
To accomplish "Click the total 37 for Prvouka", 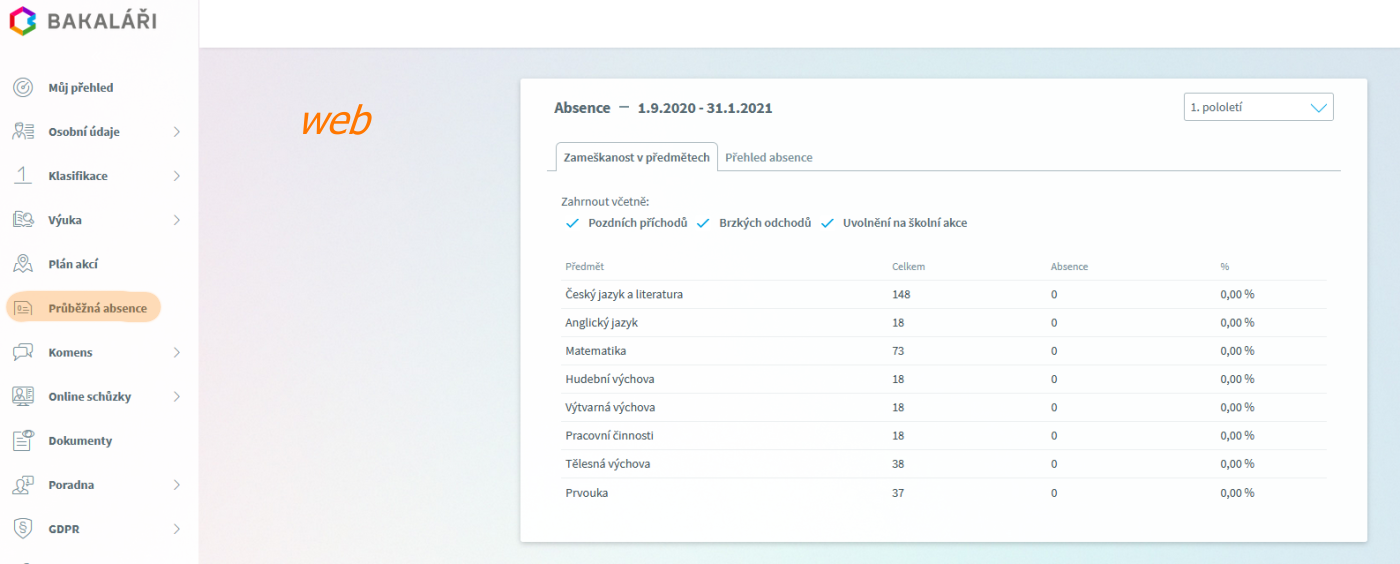I will tap(898, 493).
